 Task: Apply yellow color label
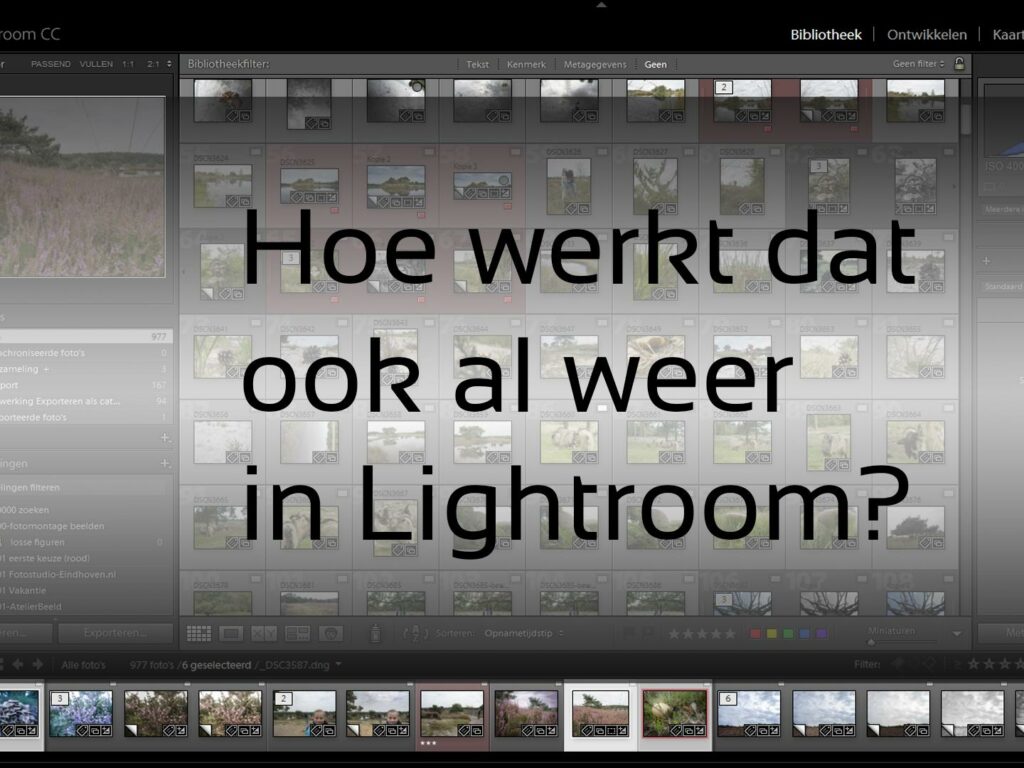pyautogui.click(x=772, y=633)
